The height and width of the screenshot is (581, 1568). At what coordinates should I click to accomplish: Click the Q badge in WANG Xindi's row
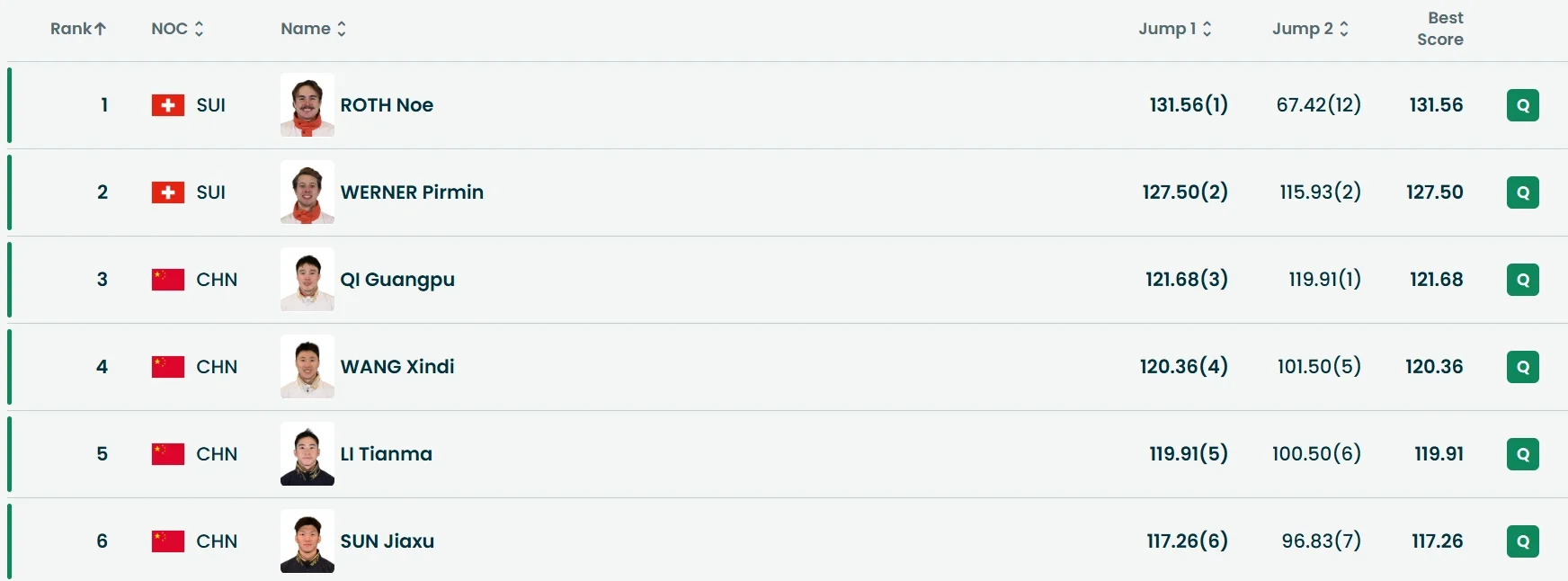click(1522, 367)
